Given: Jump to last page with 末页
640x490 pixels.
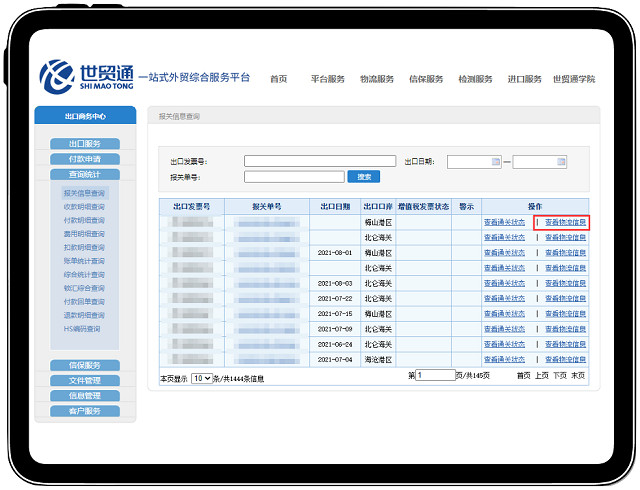Looking at the screenshot, I should click(578, 376).
